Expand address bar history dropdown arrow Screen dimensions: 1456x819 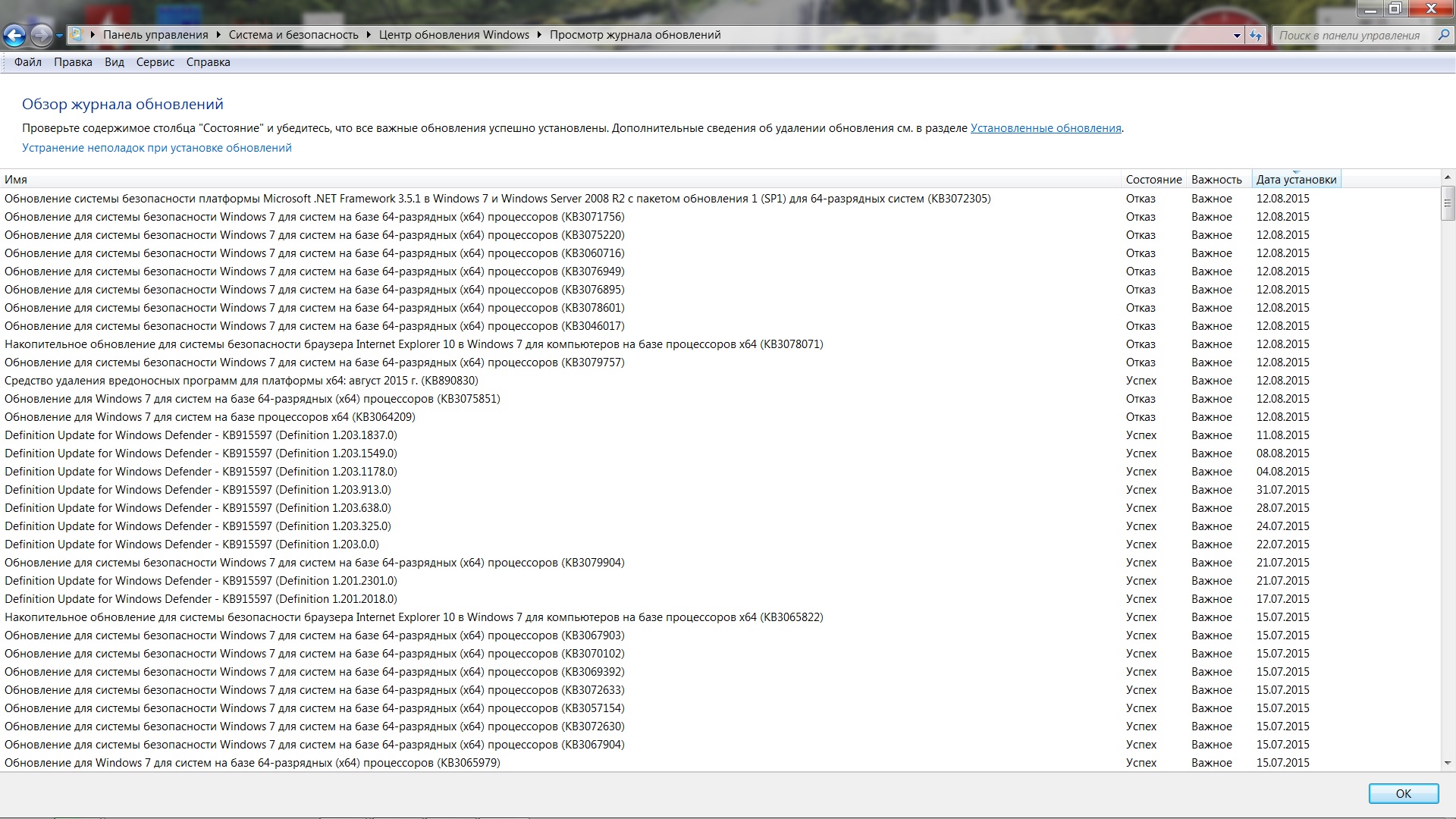pyautogui.click(x=1237, y=36)
